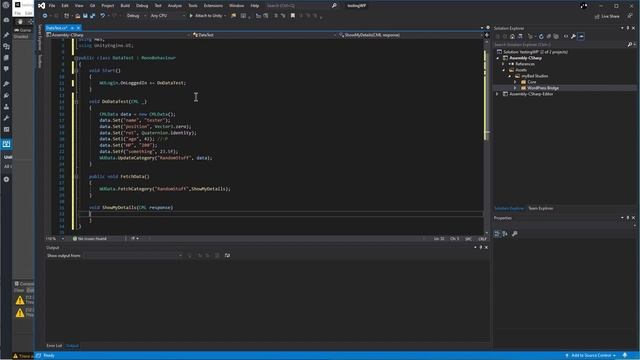Click the magnifier in the Solution Explorer search box
Viewport: 640px width, 360px height.
click(x=630, y=44)
